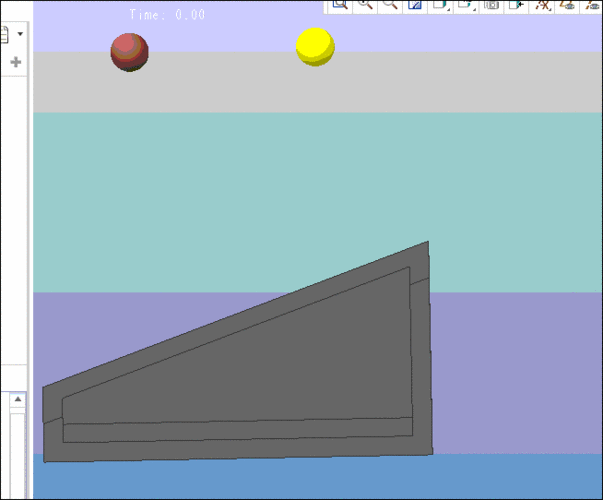Screen dimensions: 603x500
Task: Click the scrollbar track below the up arrow
Action: 17,450
